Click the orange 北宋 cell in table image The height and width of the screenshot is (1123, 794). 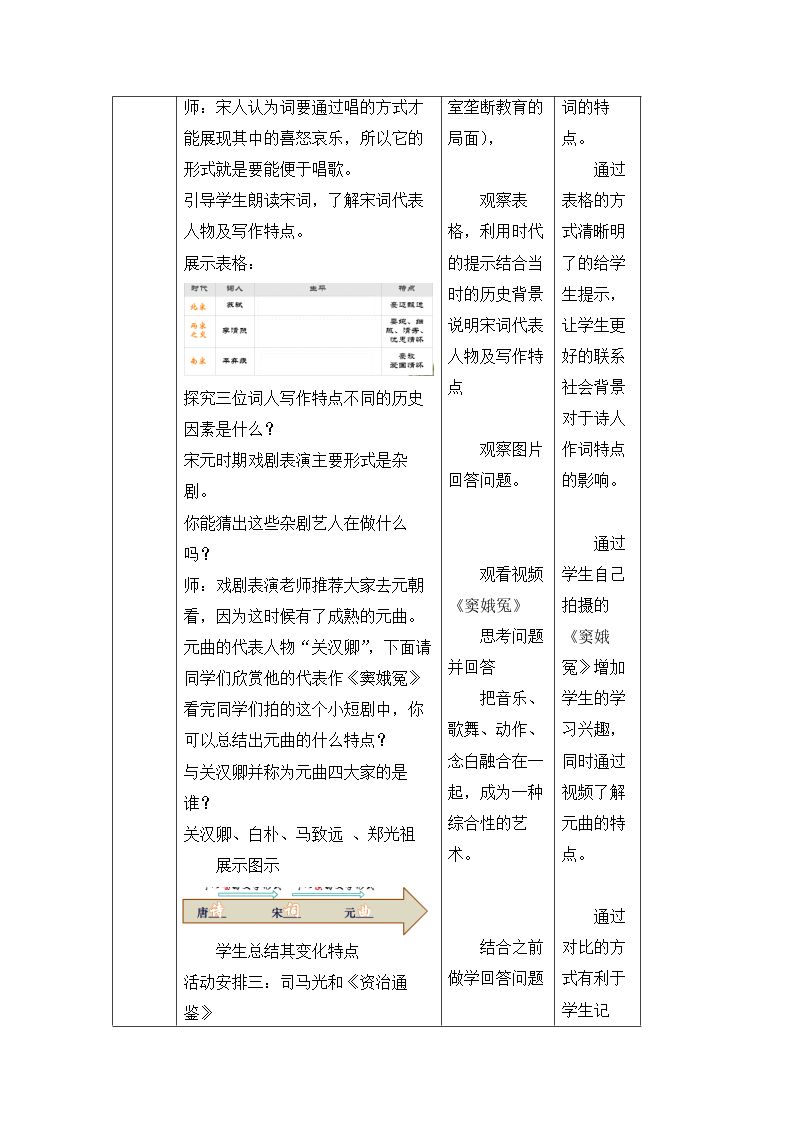coord(198,307)
